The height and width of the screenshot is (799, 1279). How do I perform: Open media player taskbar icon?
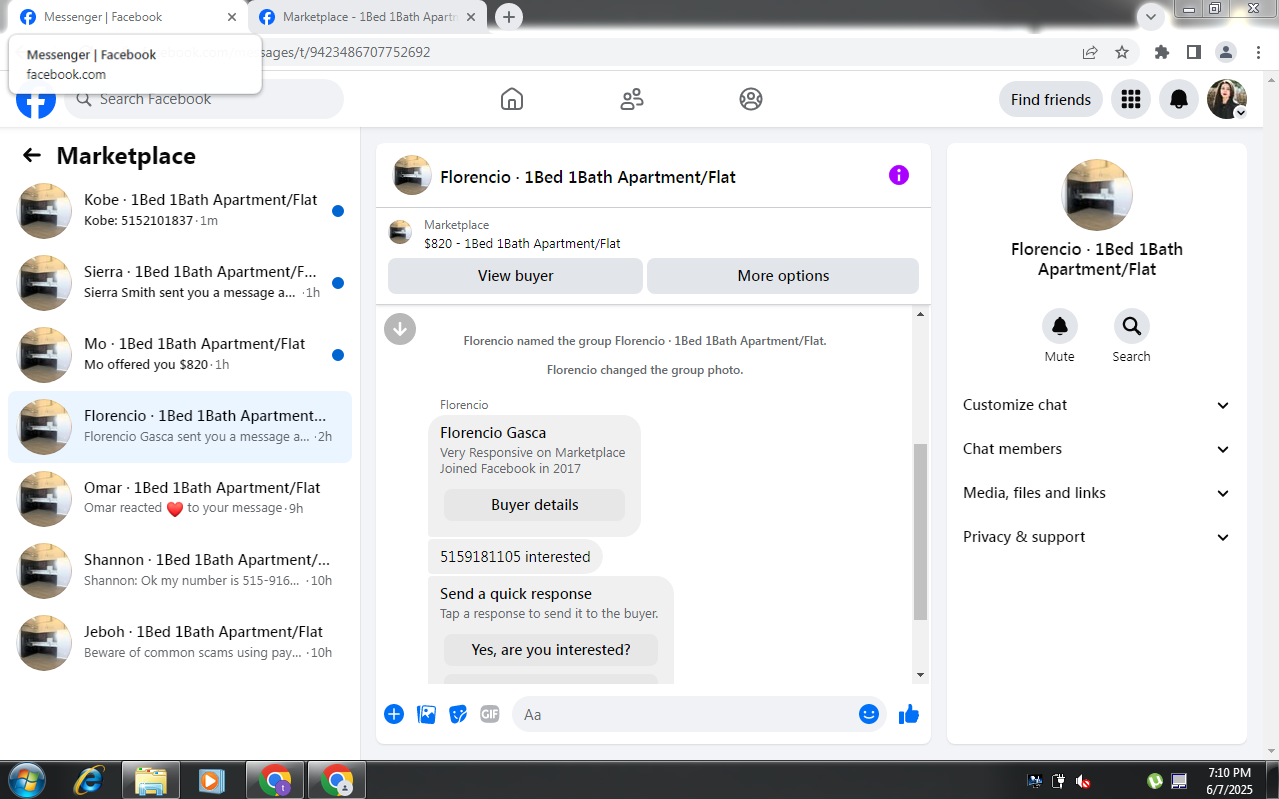211,780
